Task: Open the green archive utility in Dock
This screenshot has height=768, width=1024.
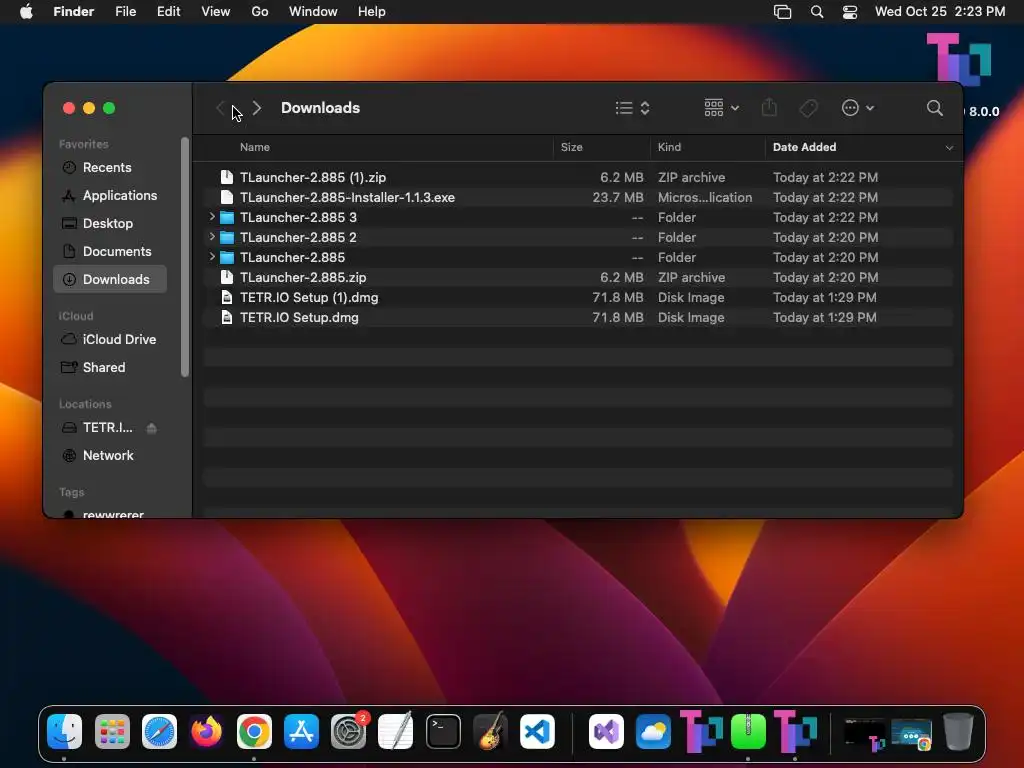Action: point(748,731)
